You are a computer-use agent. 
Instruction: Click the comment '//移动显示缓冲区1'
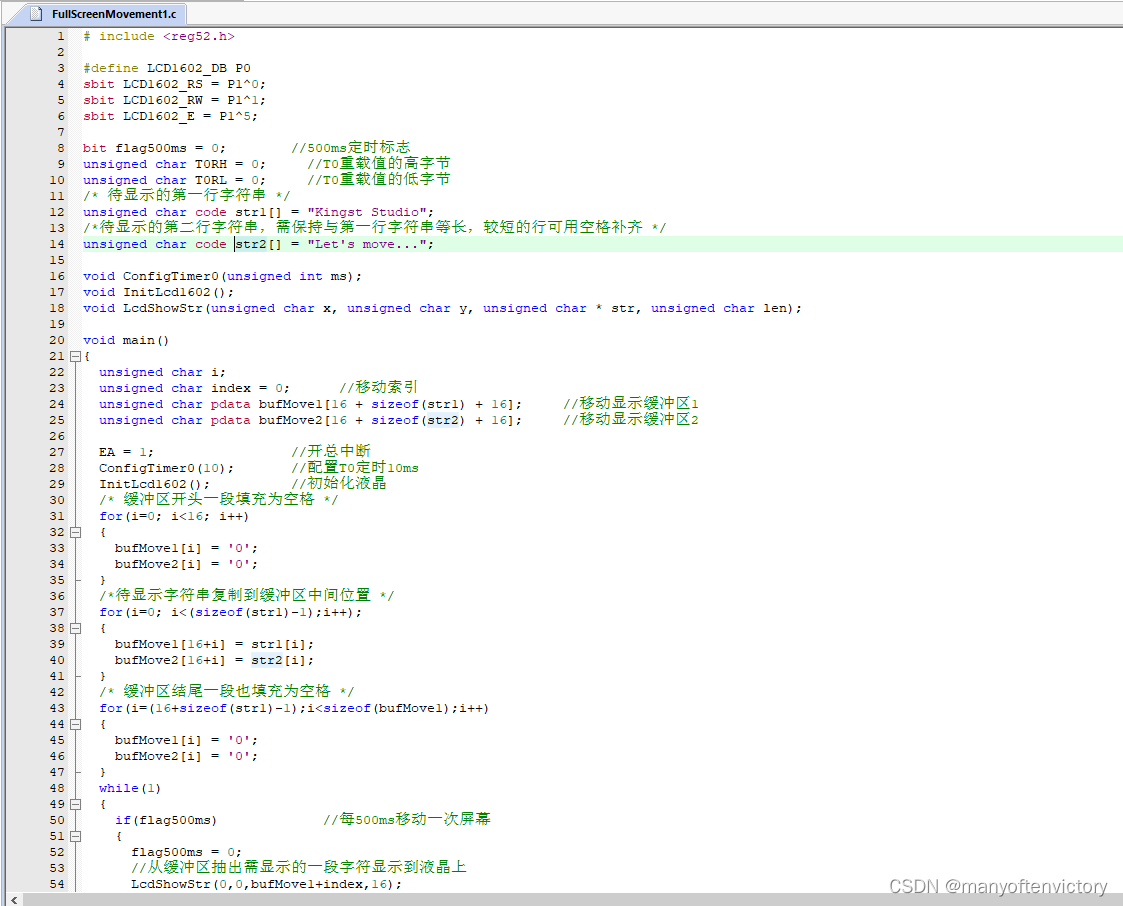click(x=631, y=403)
